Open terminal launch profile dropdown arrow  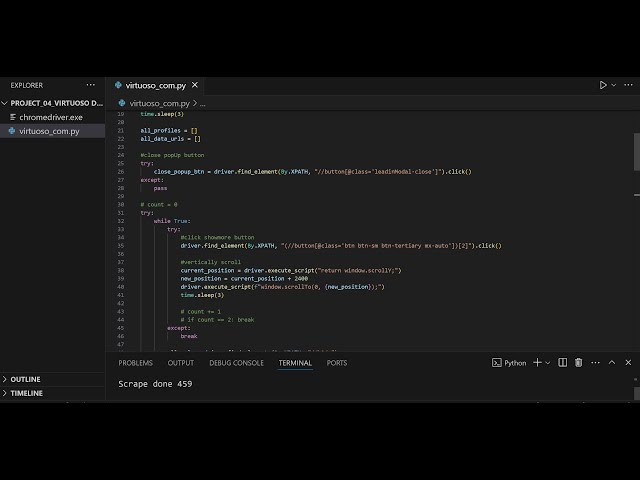548,363
